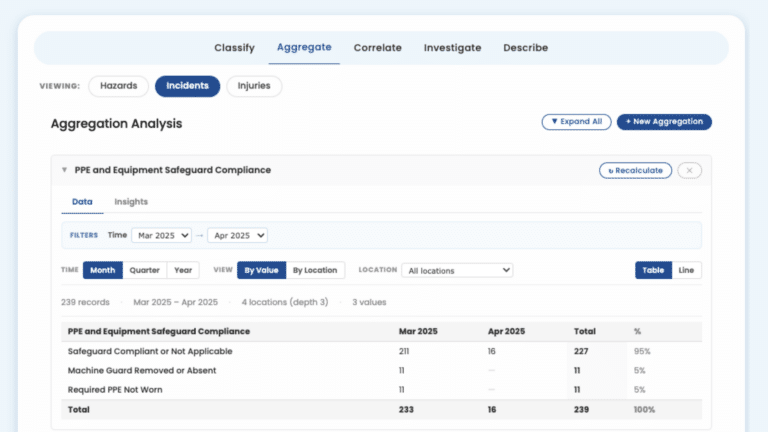Viewport: 768px width, 432px height.
Task: Open the Classify tab
Action: (x=234, y=48)
